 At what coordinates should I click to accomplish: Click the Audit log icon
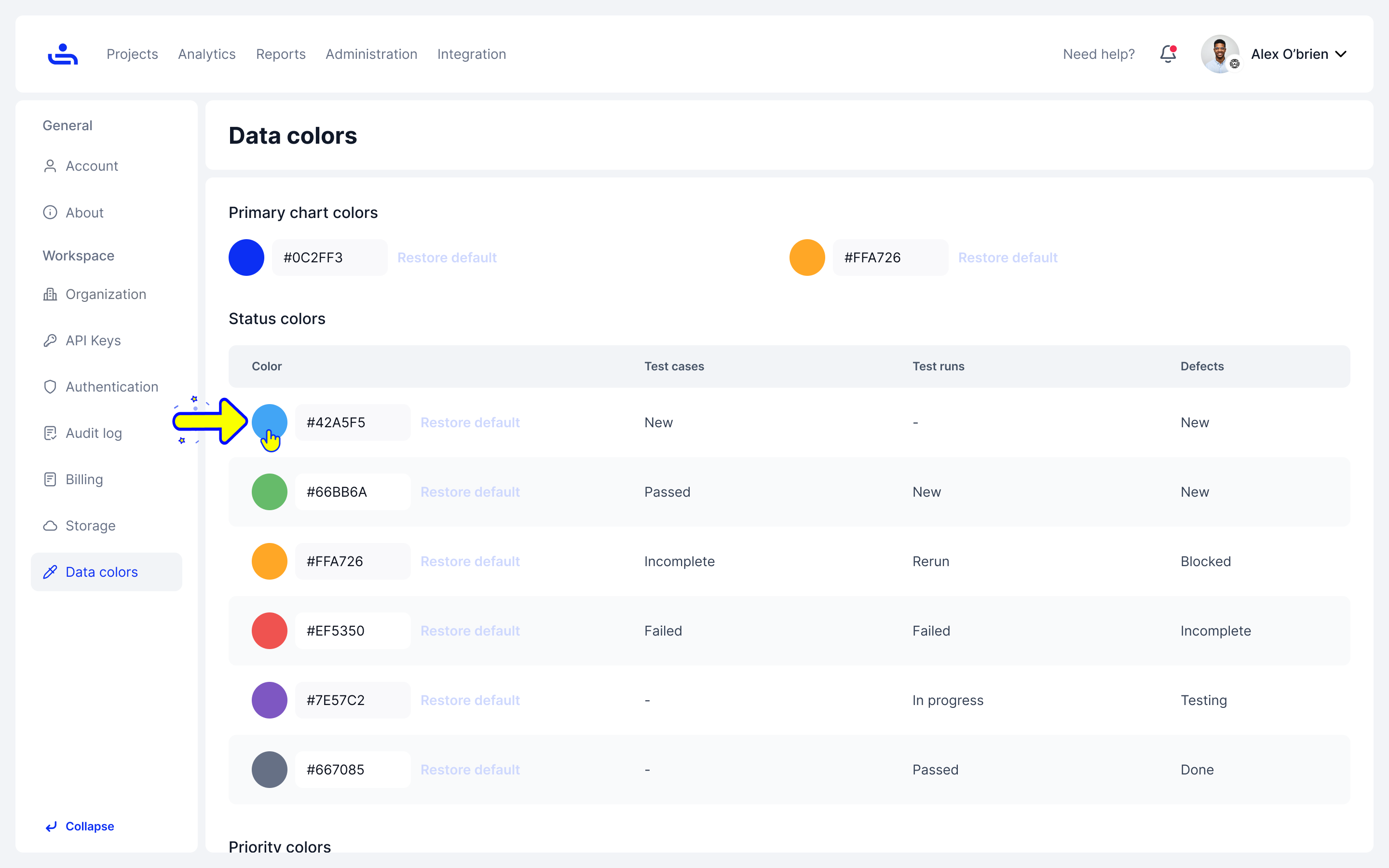click(50, 433)
